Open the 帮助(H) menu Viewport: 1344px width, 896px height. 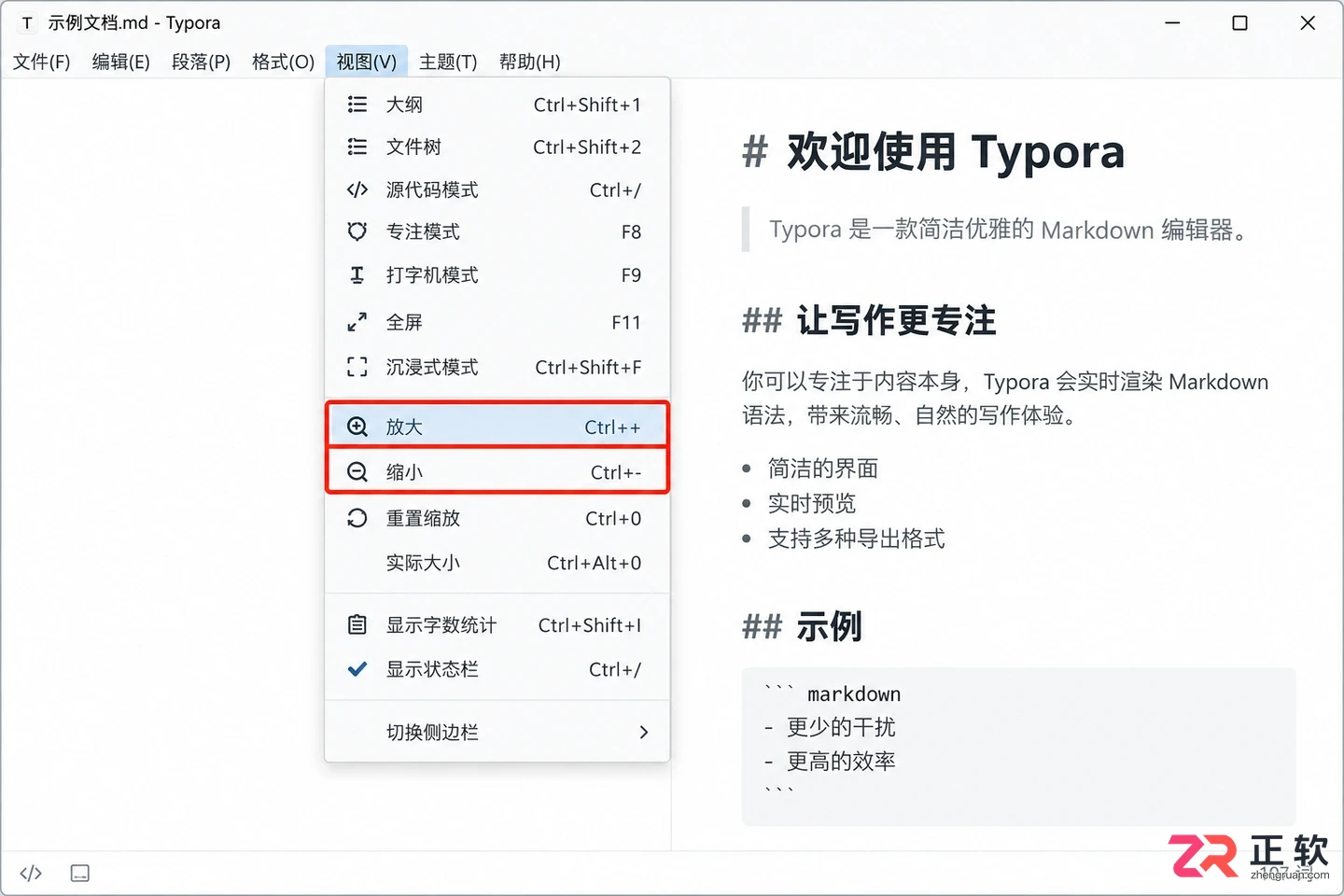click(x=530, y=62)
